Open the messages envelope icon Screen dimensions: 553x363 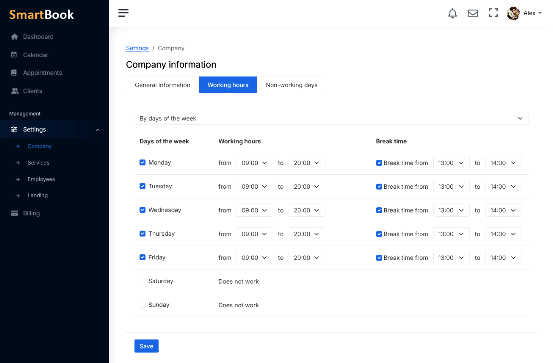(473, 13)
